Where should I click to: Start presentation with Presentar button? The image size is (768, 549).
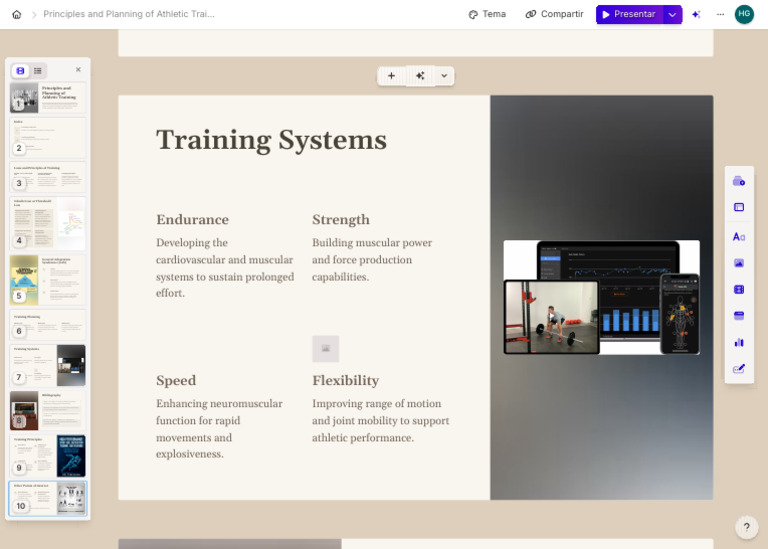629,14
